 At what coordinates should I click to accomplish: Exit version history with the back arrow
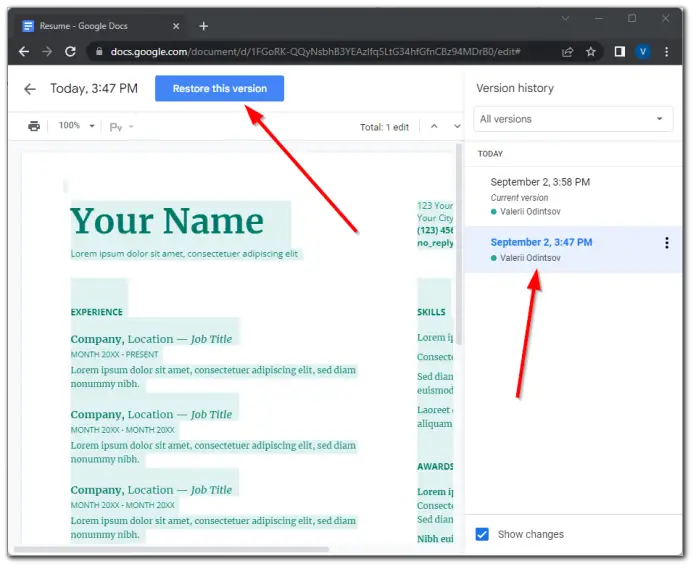30,89
